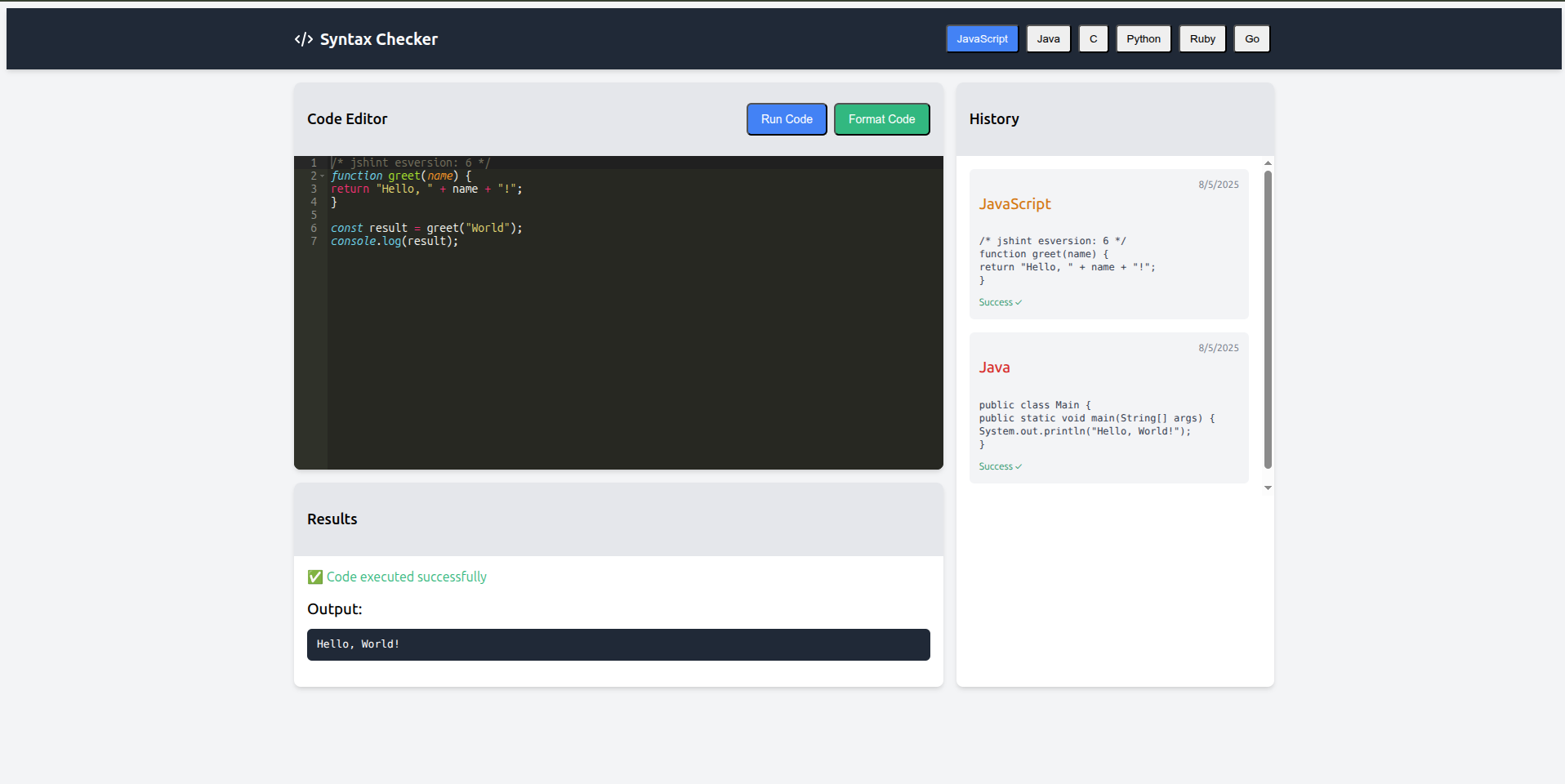Collapse the function fold arrow on line 2
1565x784 pixels.
pos(323,176)
